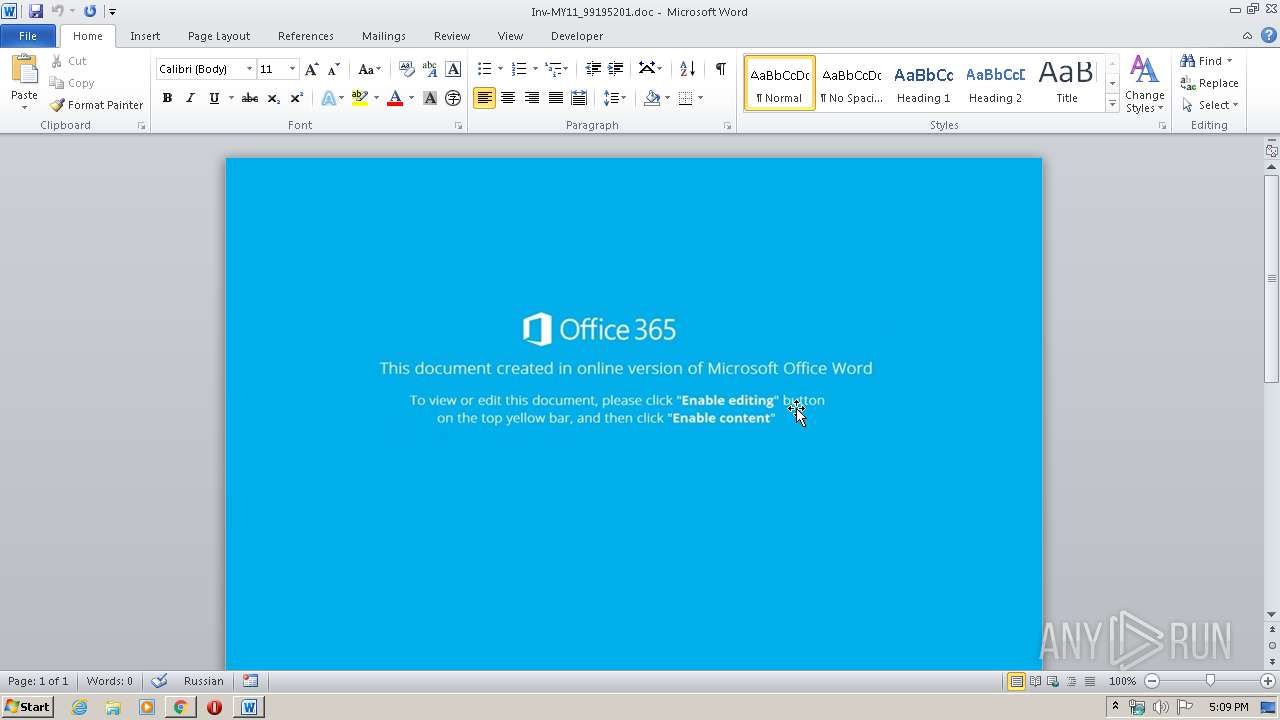Select Center alignment

pyautogui.click(x=508, y=98)
